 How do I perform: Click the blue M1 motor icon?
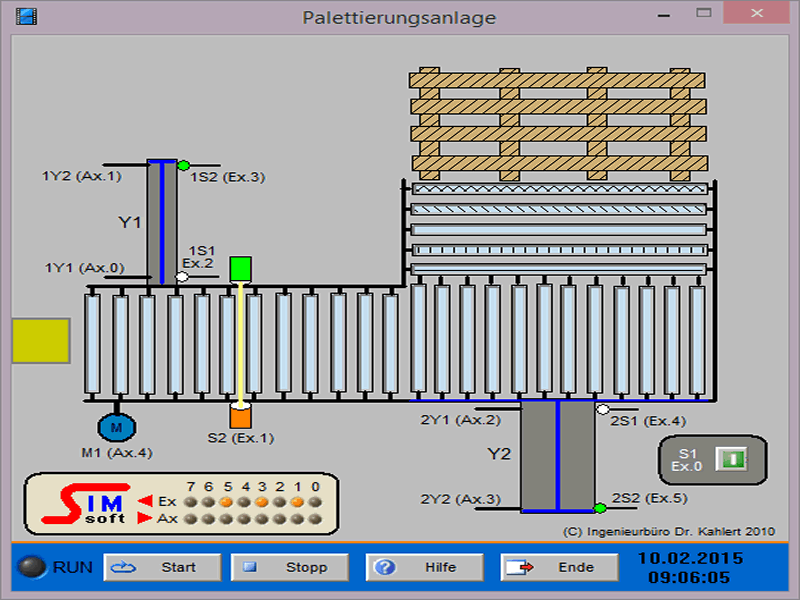pyautogui.click(x=116, y=427)
